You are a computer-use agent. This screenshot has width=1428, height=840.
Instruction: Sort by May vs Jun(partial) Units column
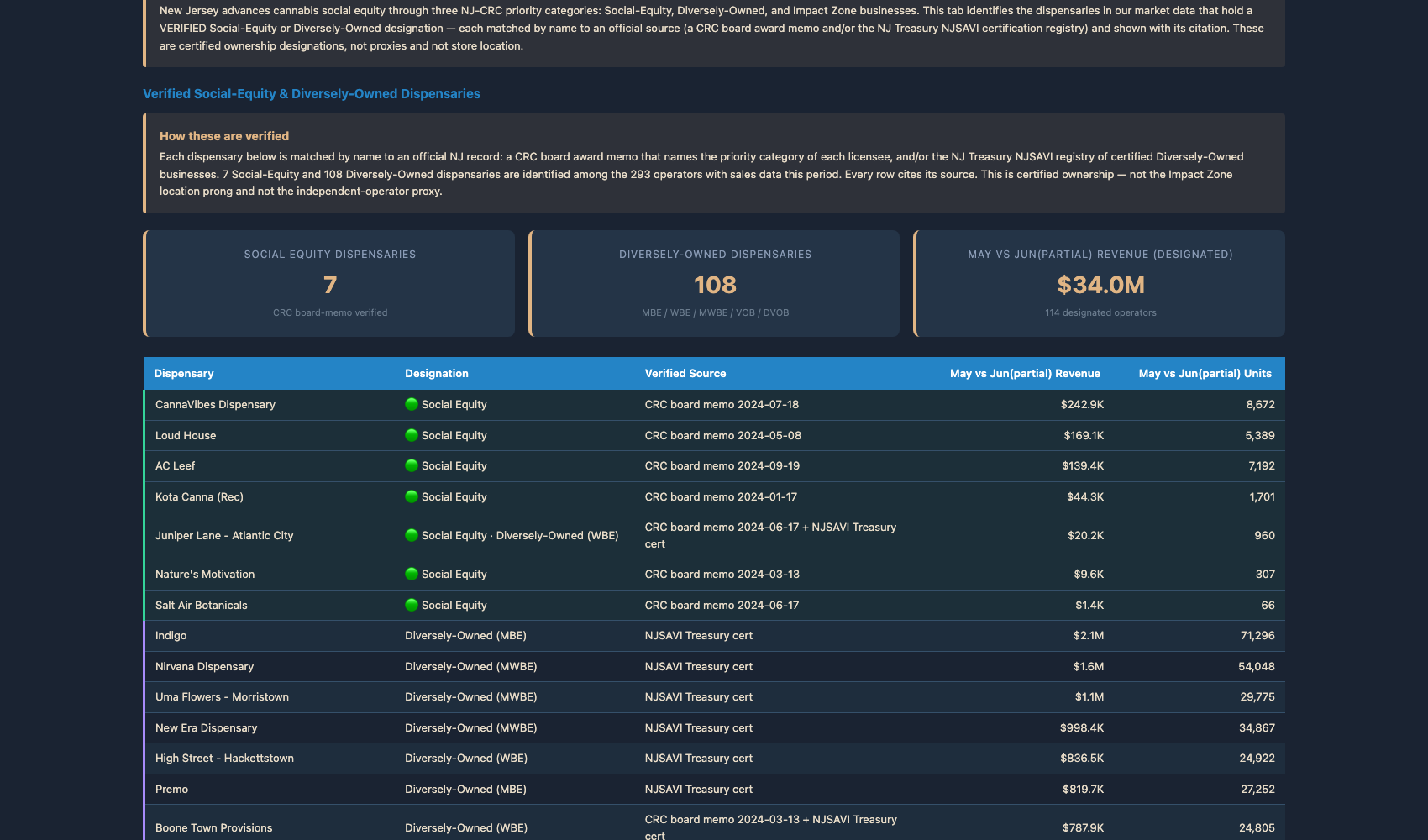(x=1205, y=373)
